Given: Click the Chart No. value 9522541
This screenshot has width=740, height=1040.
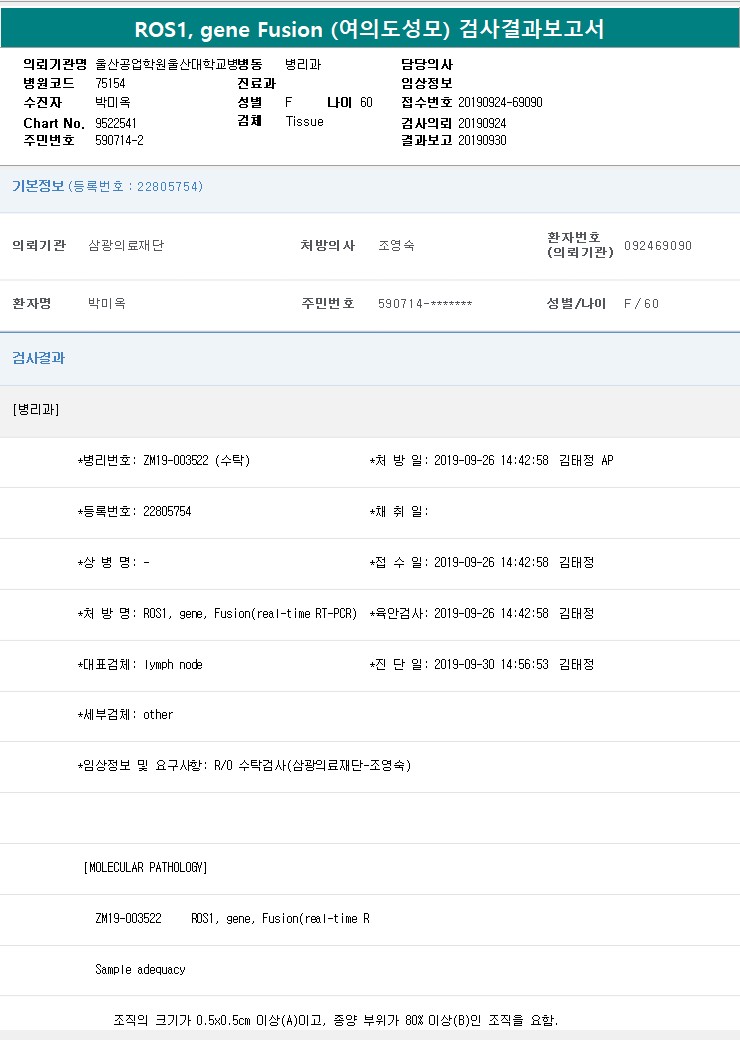Looking at the screenshot, I should tap(116, 122).
